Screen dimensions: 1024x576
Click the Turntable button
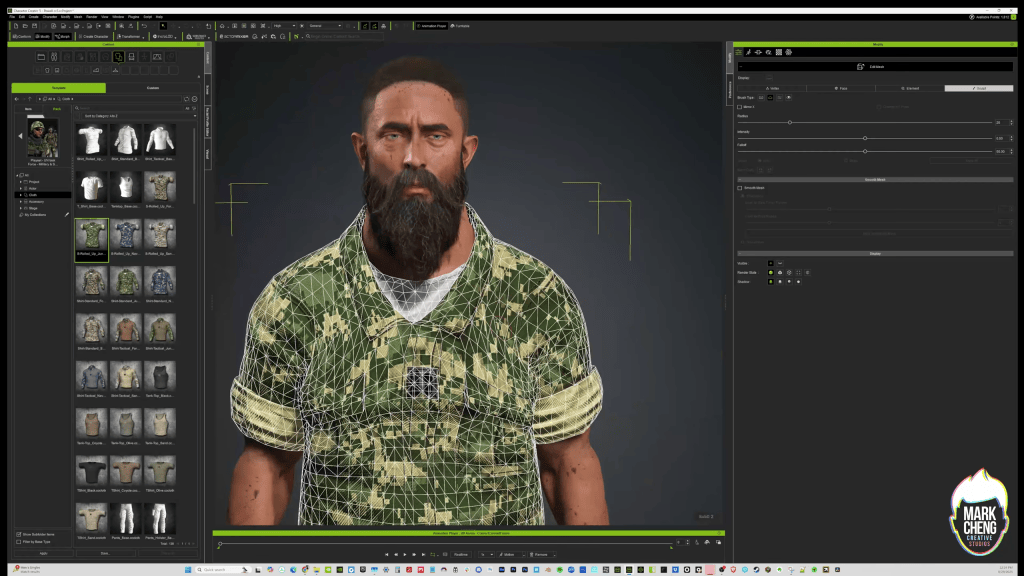[x=460, y=26]
